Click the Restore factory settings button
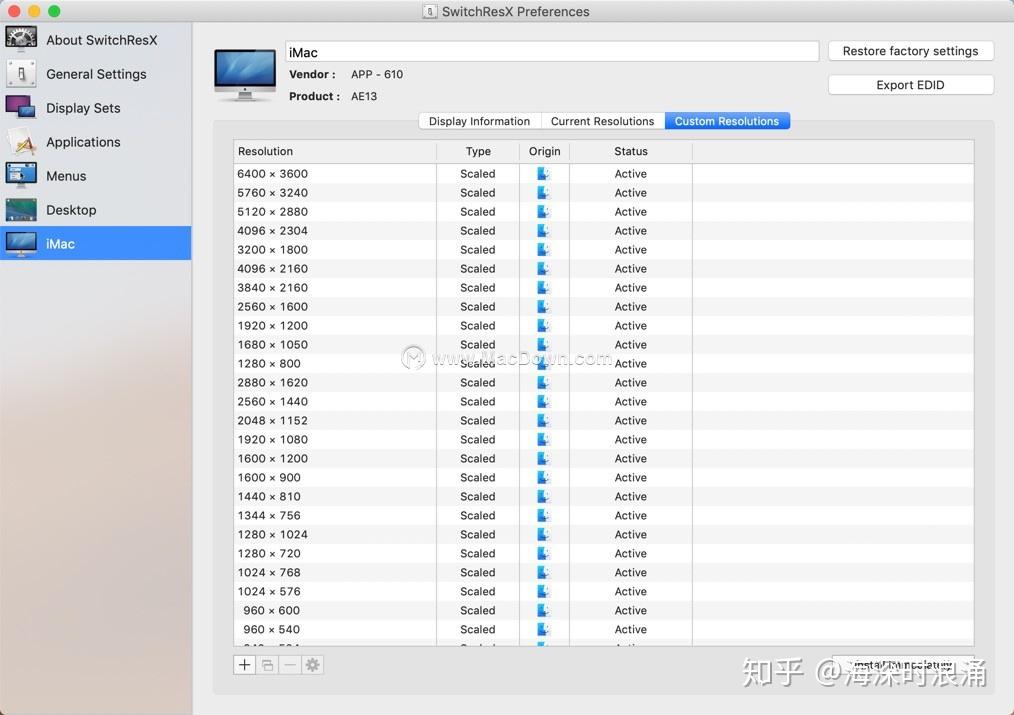 pyautogui.click(x=910, y=50)
